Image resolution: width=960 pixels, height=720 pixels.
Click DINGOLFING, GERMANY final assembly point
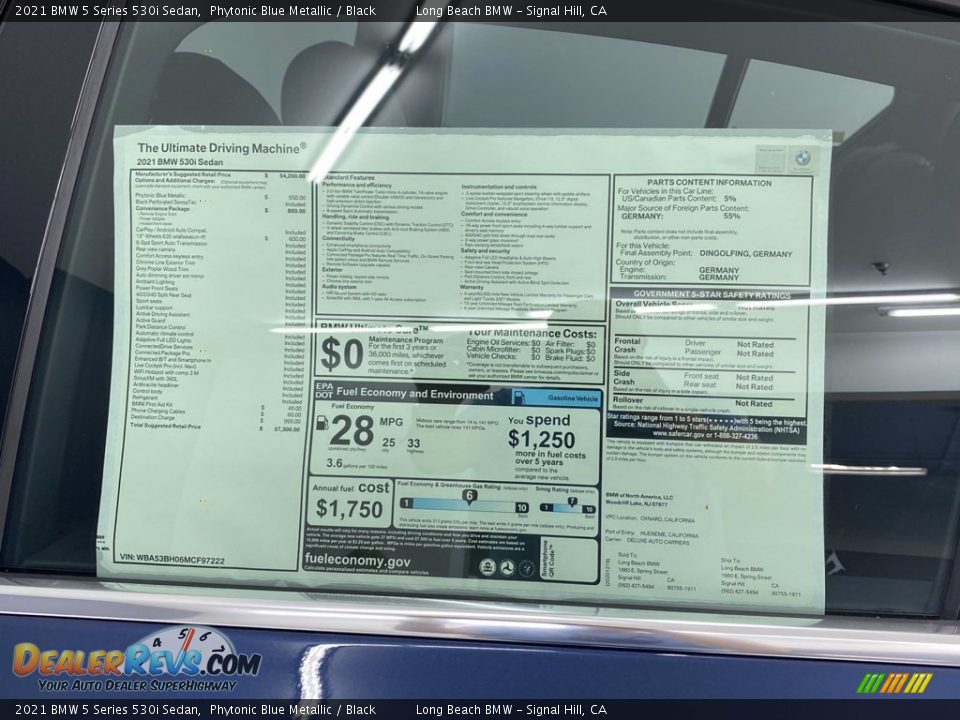[x=746, y=253]
